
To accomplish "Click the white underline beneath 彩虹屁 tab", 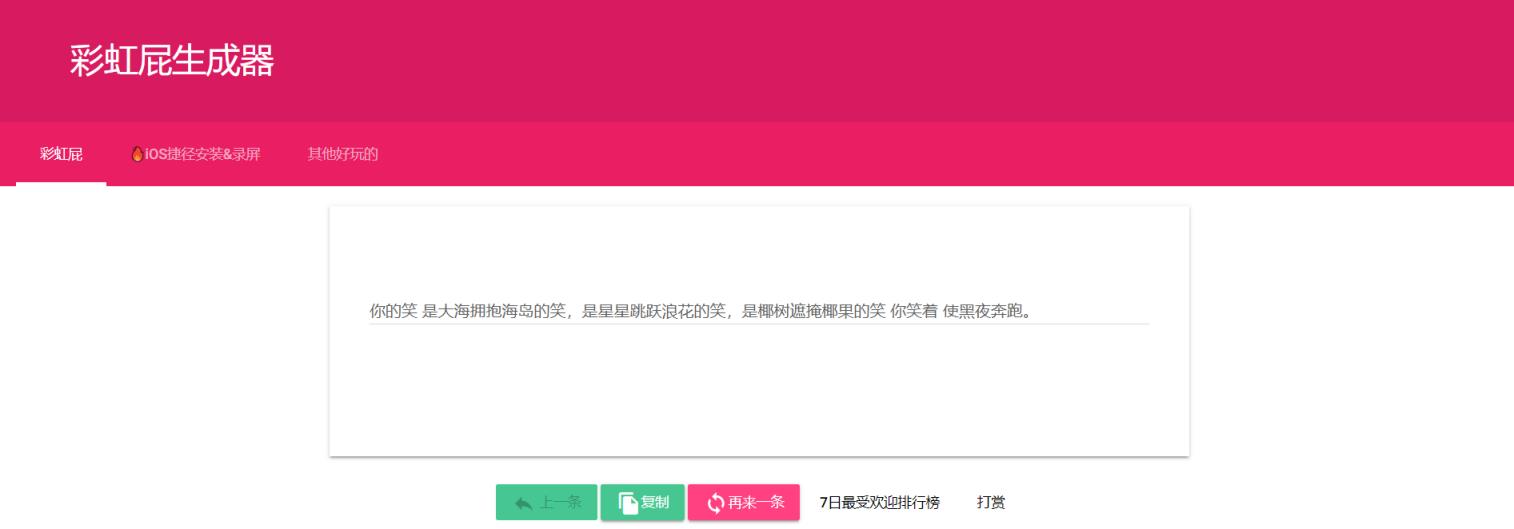I will coord(61,184).
